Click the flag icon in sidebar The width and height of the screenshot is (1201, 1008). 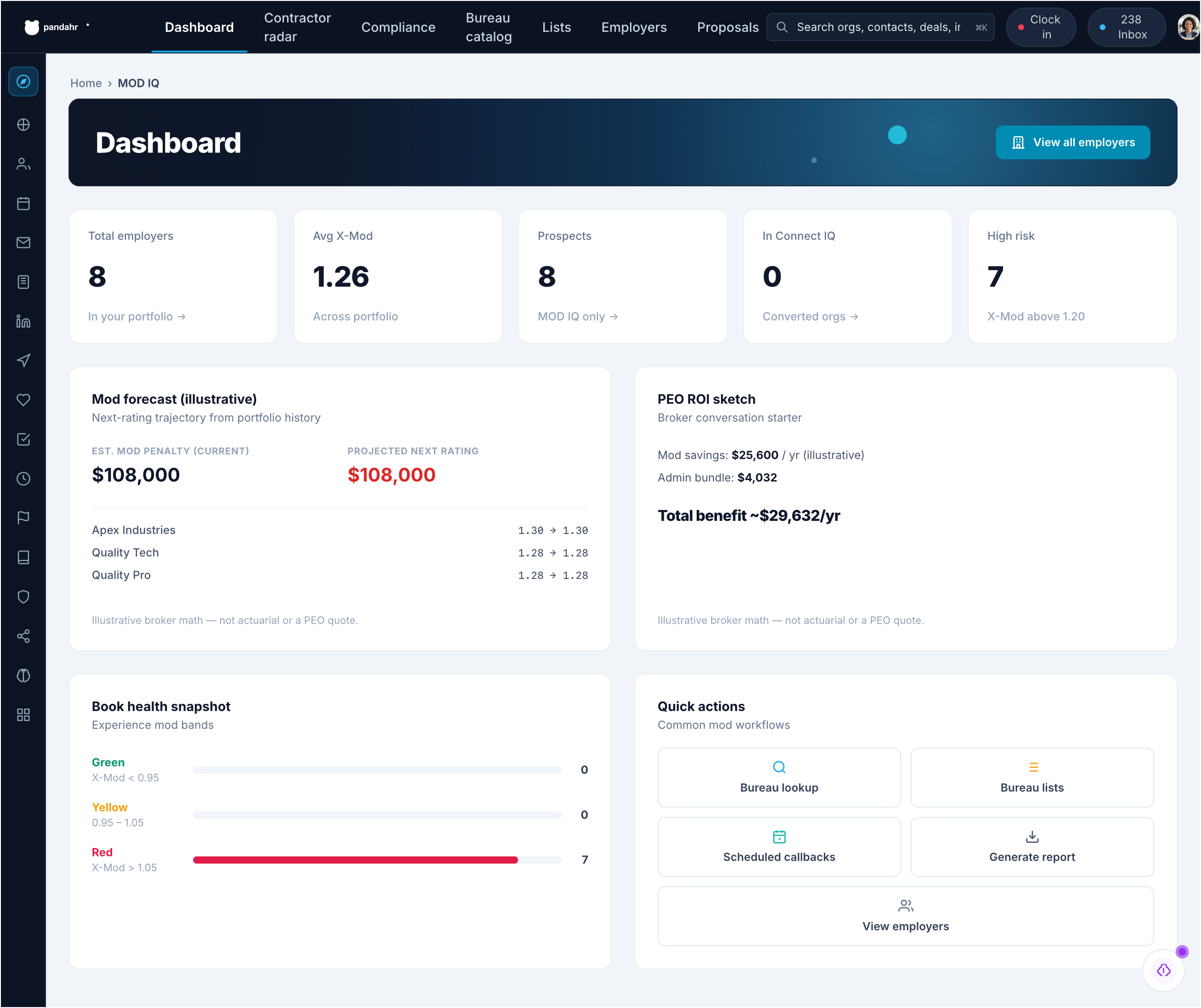[23, 518]
